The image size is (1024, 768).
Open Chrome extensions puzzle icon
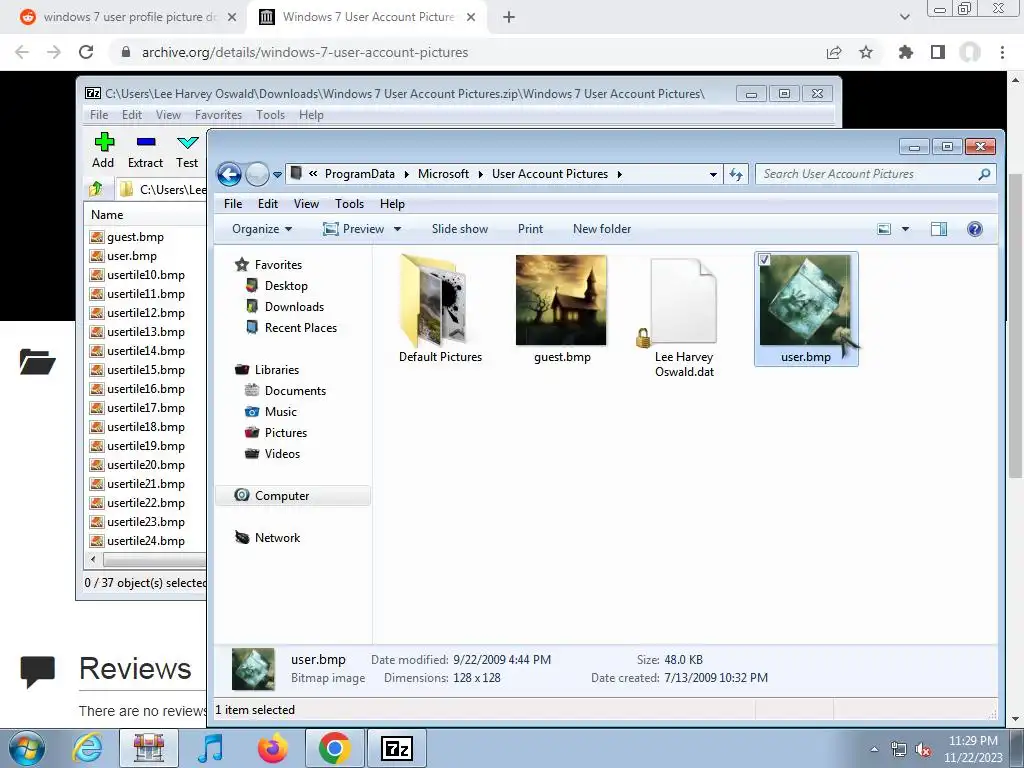(x=905, y=52)
